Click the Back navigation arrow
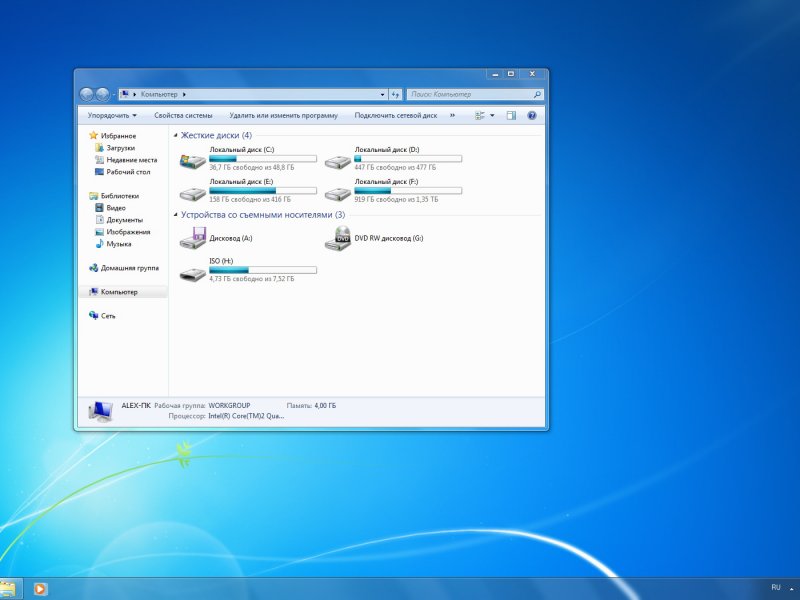This screenshot has height=600, width=800. coord(87,94)
